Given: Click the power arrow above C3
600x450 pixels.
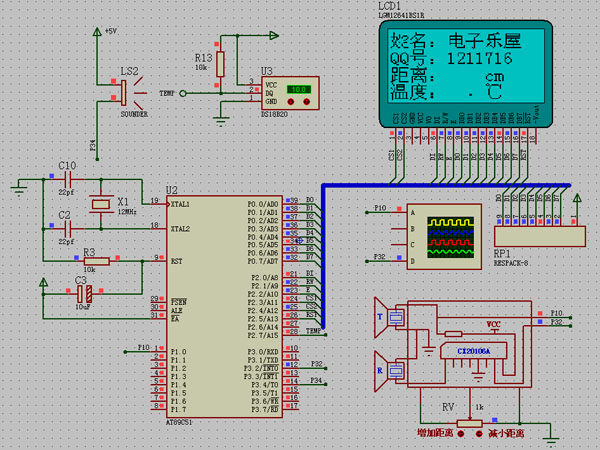Looking at the screenshot, I should point(44,282).
